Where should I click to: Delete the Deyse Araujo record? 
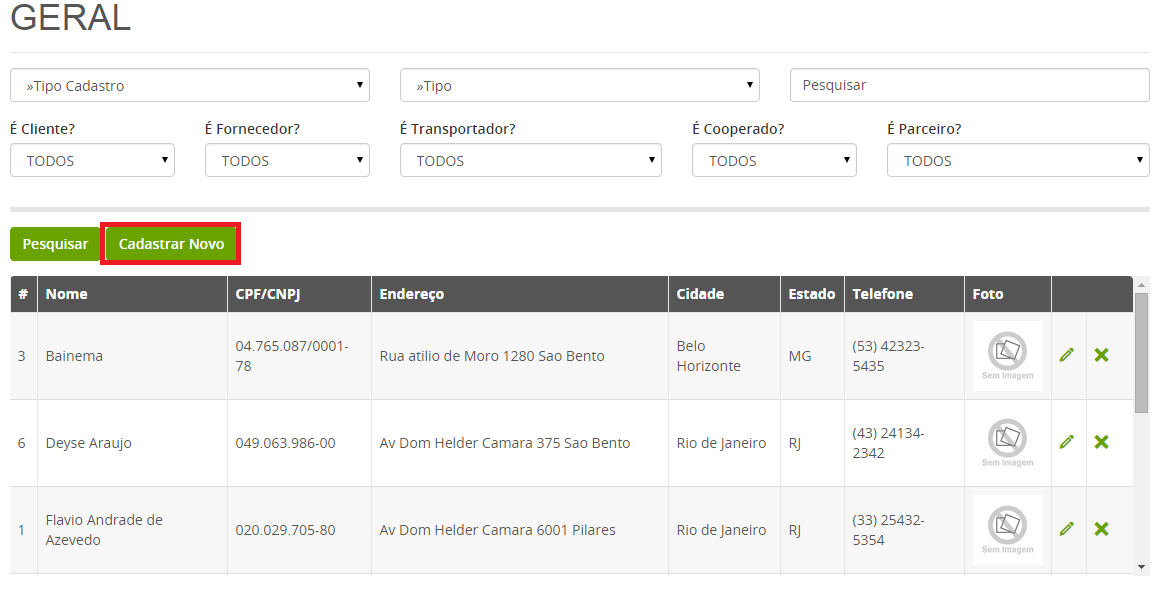pos(1101,442)
